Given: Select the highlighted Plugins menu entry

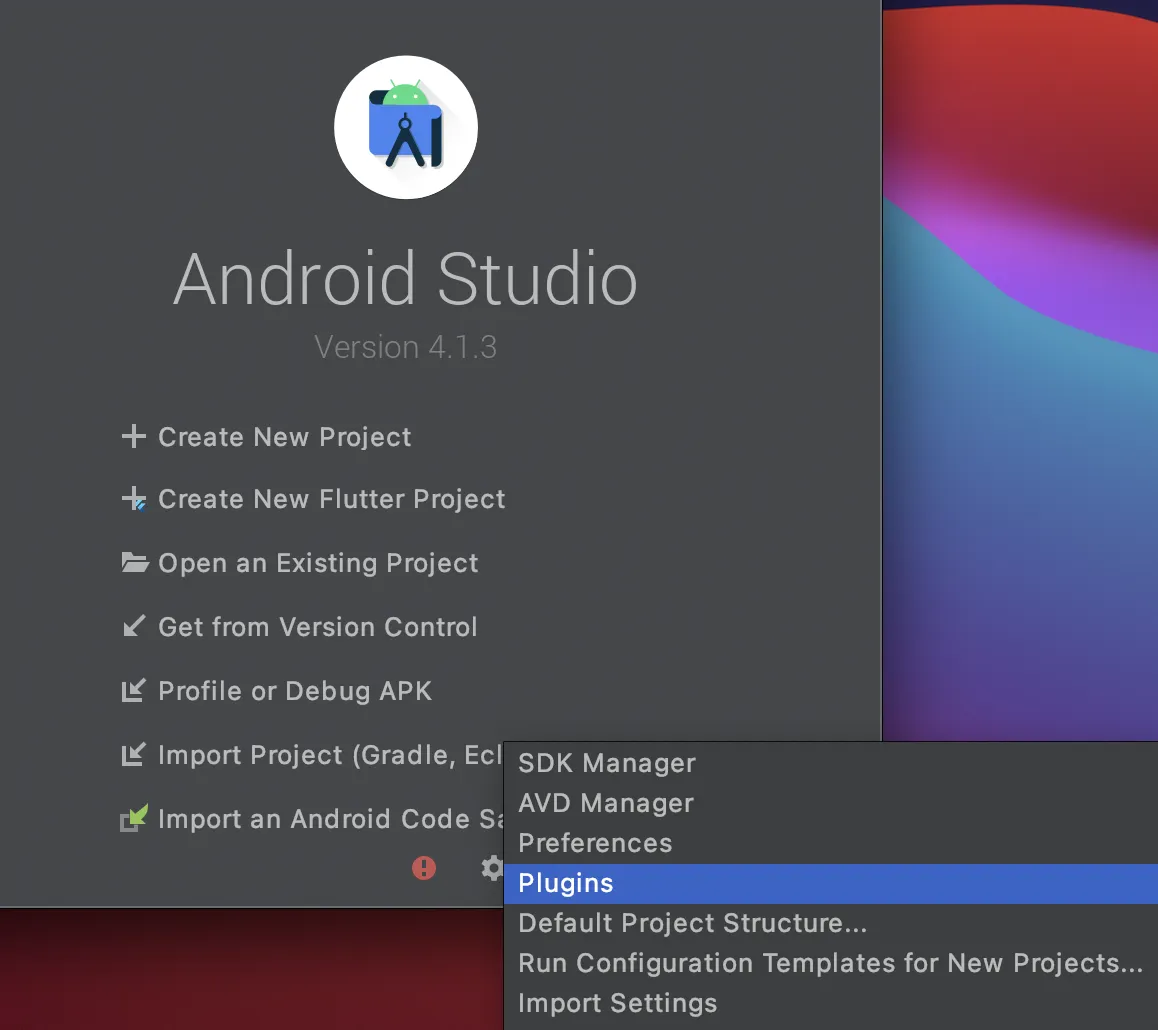Looking at the screenshot, I should 831,884.
